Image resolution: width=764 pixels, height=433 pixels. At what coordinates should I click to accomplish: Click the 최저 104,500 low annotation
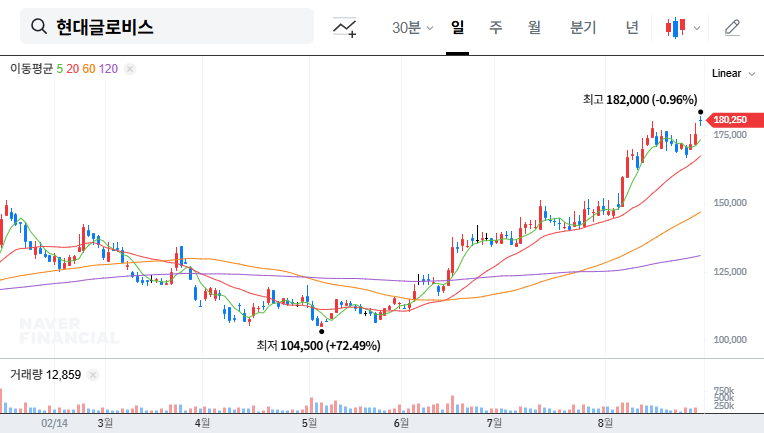[319, 346]
